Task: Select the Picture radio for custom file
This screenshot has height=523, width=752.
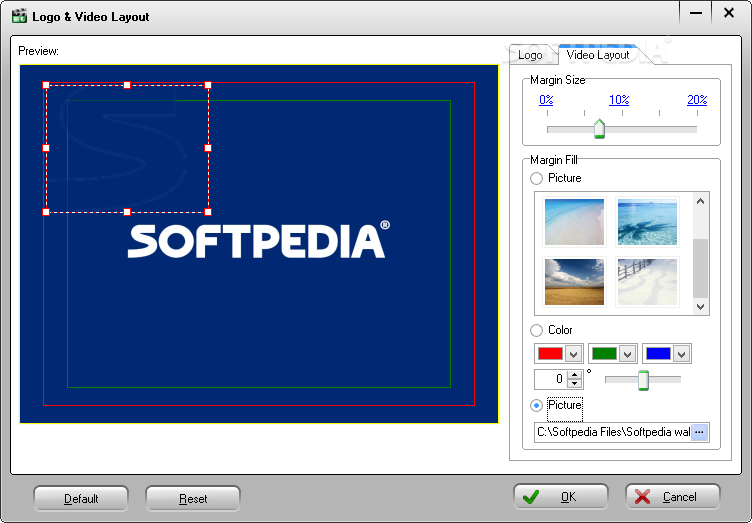Action: coord(537,406)
